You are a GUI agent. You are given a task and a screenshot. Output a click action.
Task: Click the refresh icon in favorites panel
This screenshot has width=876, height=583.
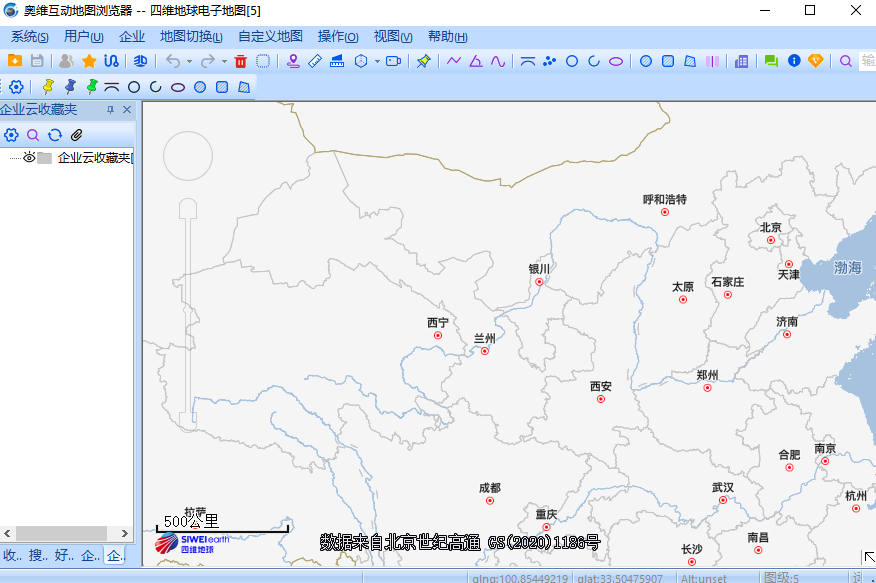[x=55, y=134]
